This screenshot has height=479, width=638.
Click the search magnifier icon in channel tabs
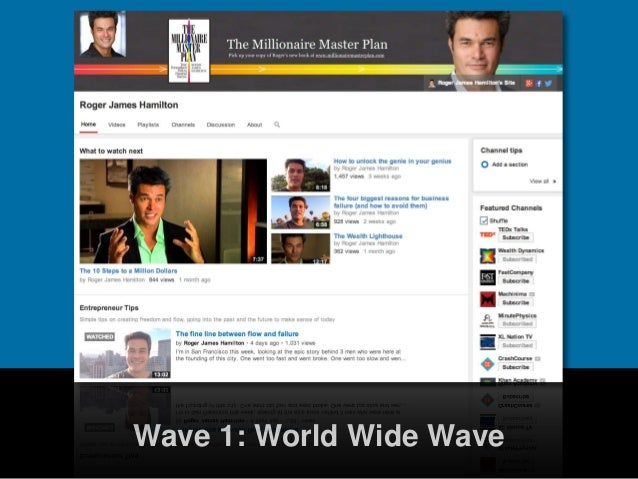(x=277, y=125)
